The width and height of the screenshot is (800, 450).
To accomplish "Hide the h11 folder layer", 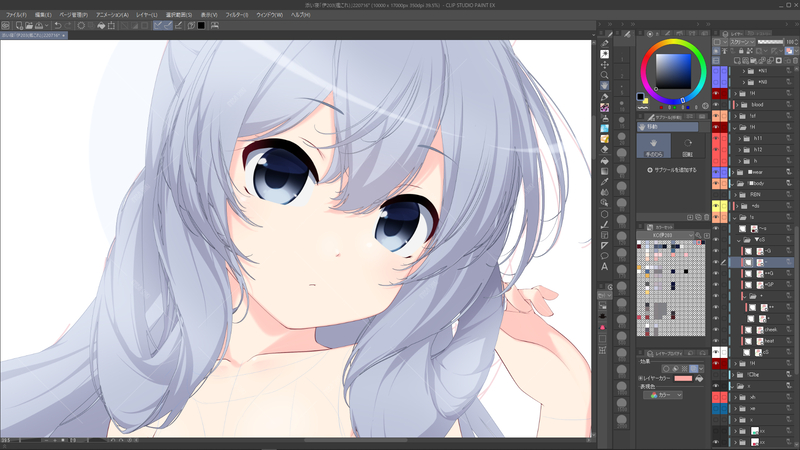I will pyautogui.click(x=716, y=138).
